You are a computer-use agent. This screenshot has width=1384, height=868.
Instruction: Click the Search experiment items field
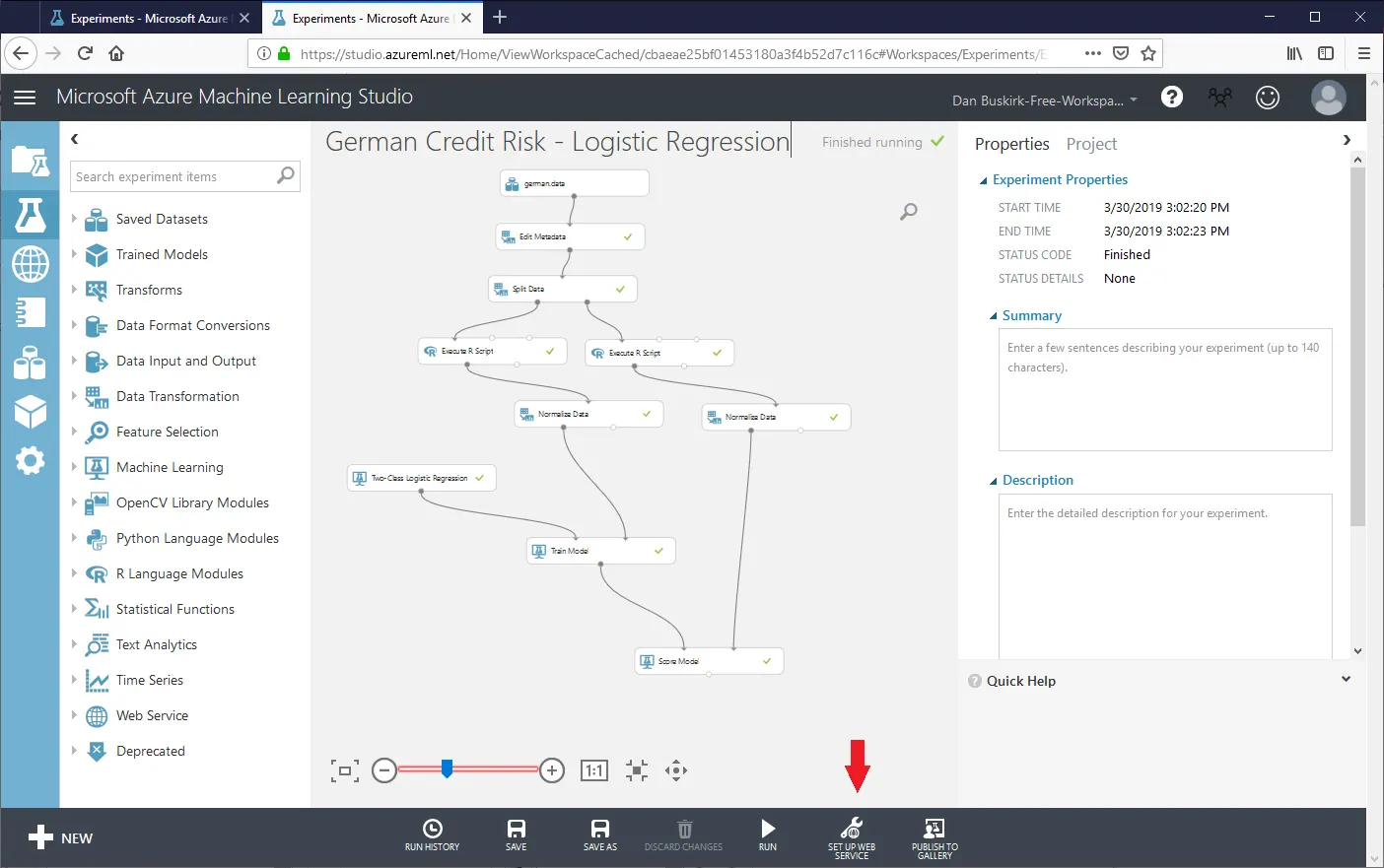185,176
